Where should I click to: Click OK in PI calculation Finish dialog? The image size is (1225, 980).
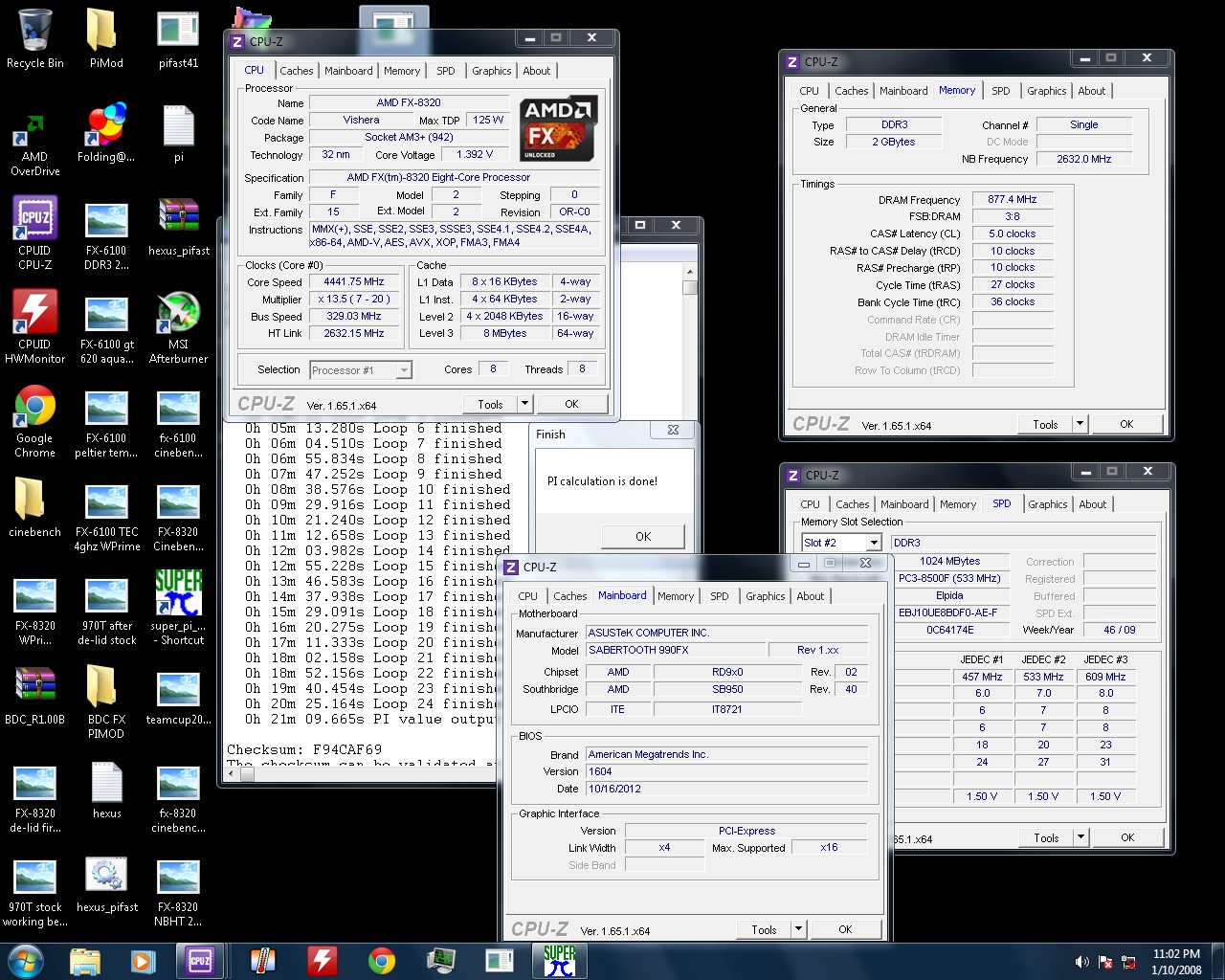coord(643,537)
